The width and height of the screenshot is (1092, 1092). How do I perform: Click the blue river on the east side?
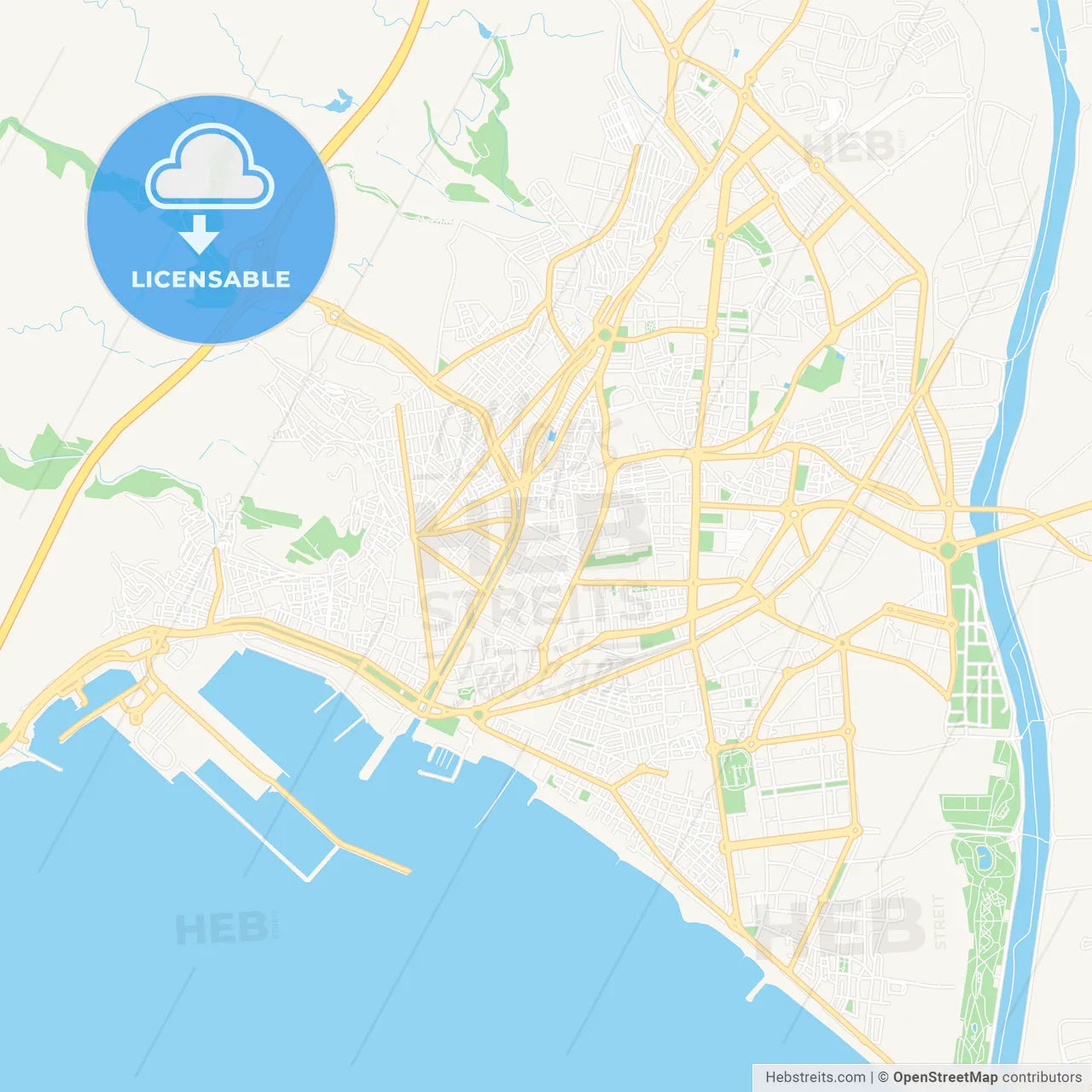pyautogui.click(x=1019, y=546)
